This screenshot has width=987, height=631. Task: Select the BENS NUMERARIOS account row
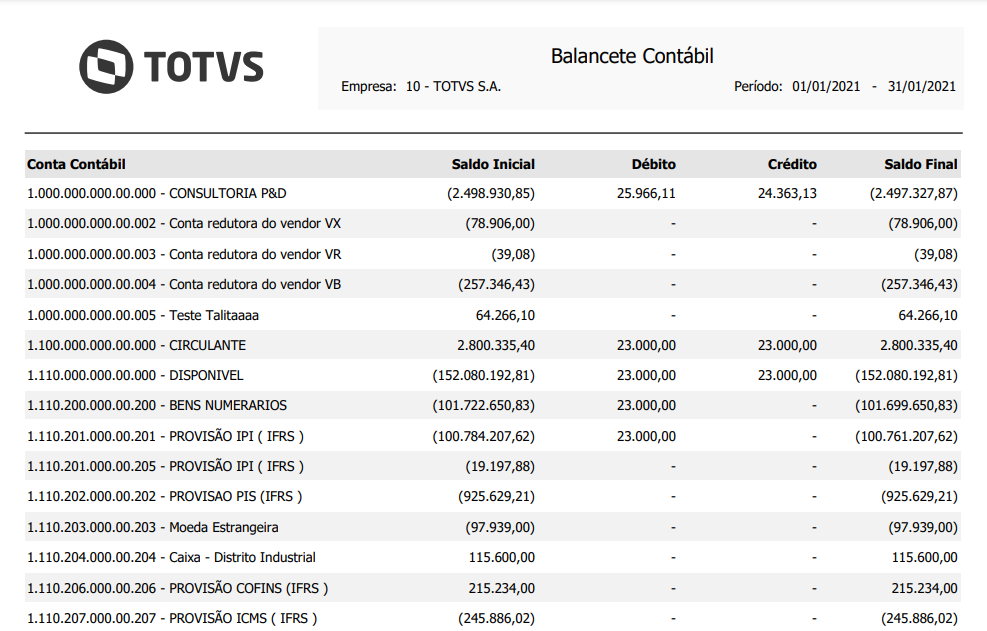click(x=157, y=406)
